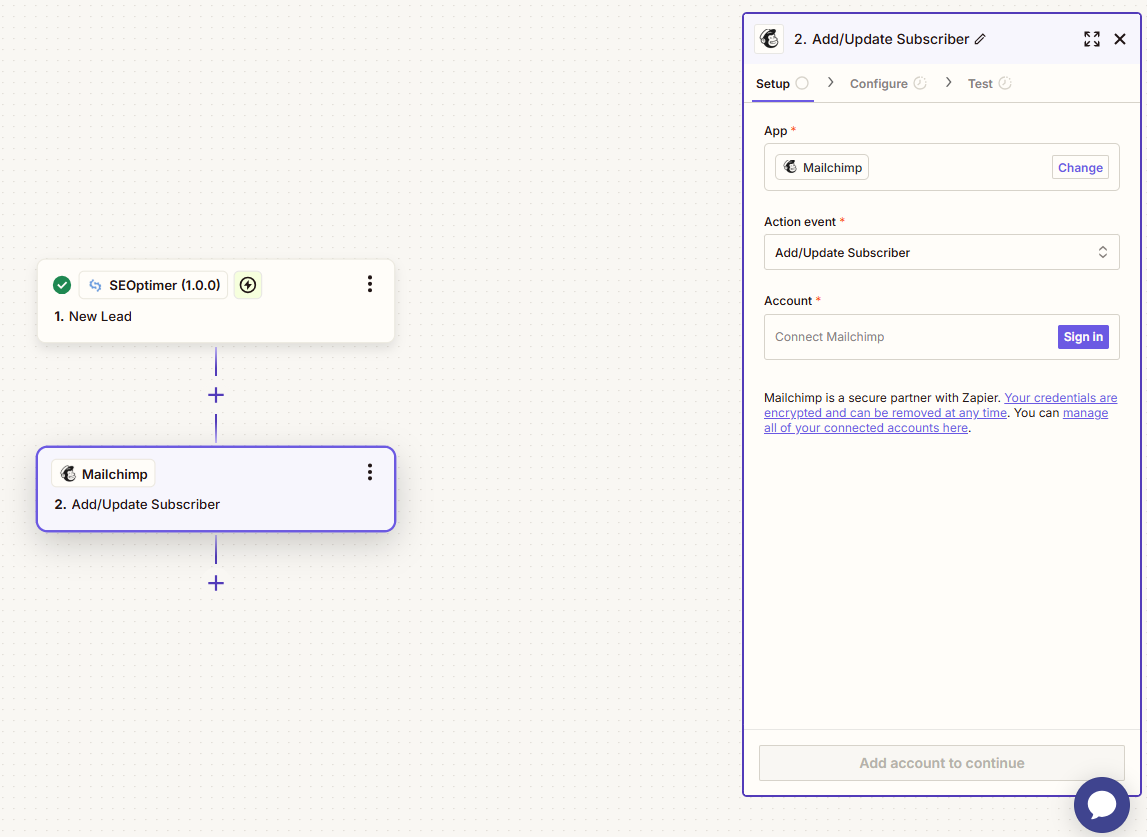This screenshot has height=837, width=1147.
Task: Expand the panel with the fullscreen icon
Action: (x=1092, y=39)
